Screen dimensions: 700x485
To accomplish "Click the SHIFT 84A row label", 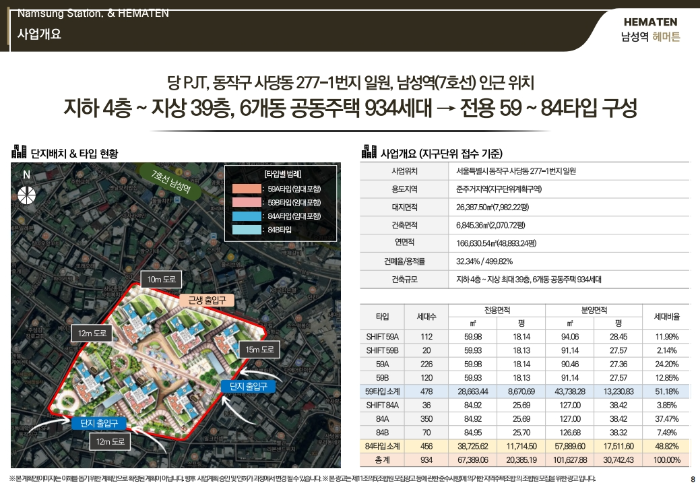I will click(382, 405).
